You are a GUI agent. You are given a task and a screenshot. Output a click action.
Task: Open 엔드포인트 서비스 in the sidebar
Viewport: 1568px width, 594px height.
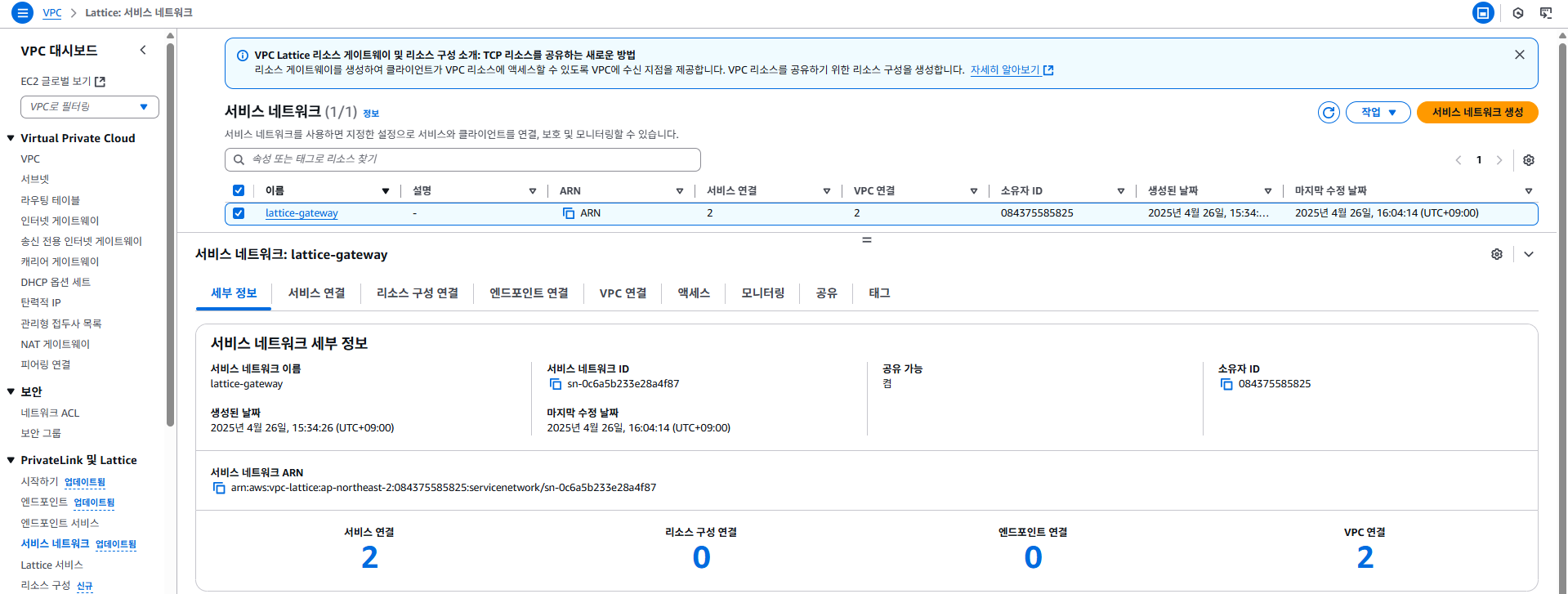tap(60, 524)
